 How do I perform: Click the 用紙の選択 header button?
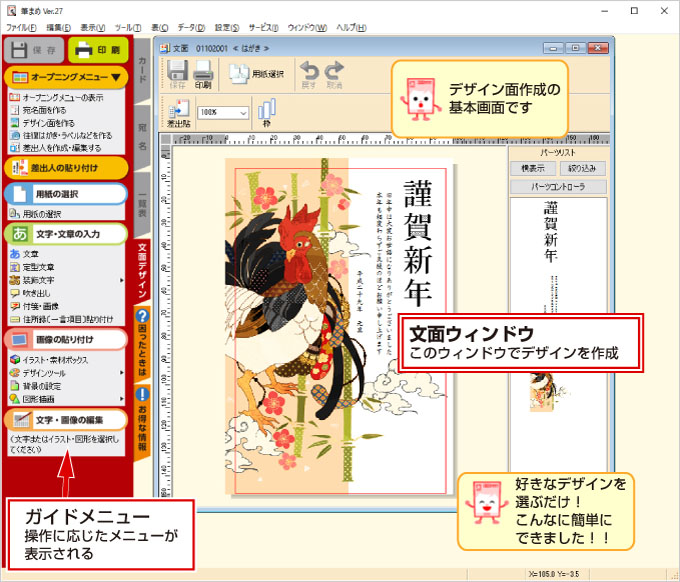[66, 194]
